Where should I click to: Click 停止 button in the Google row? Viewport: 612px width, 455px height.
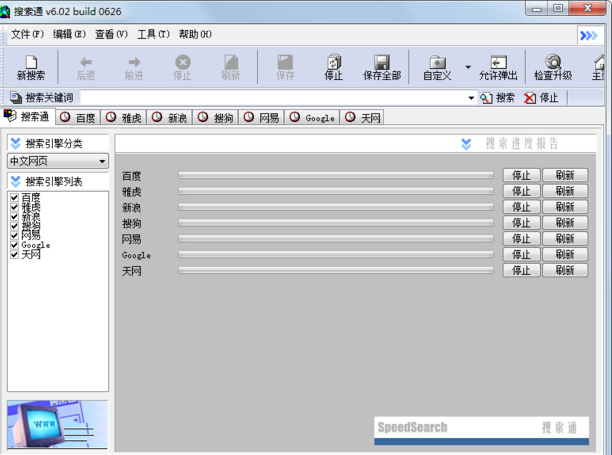pos(521,254)
